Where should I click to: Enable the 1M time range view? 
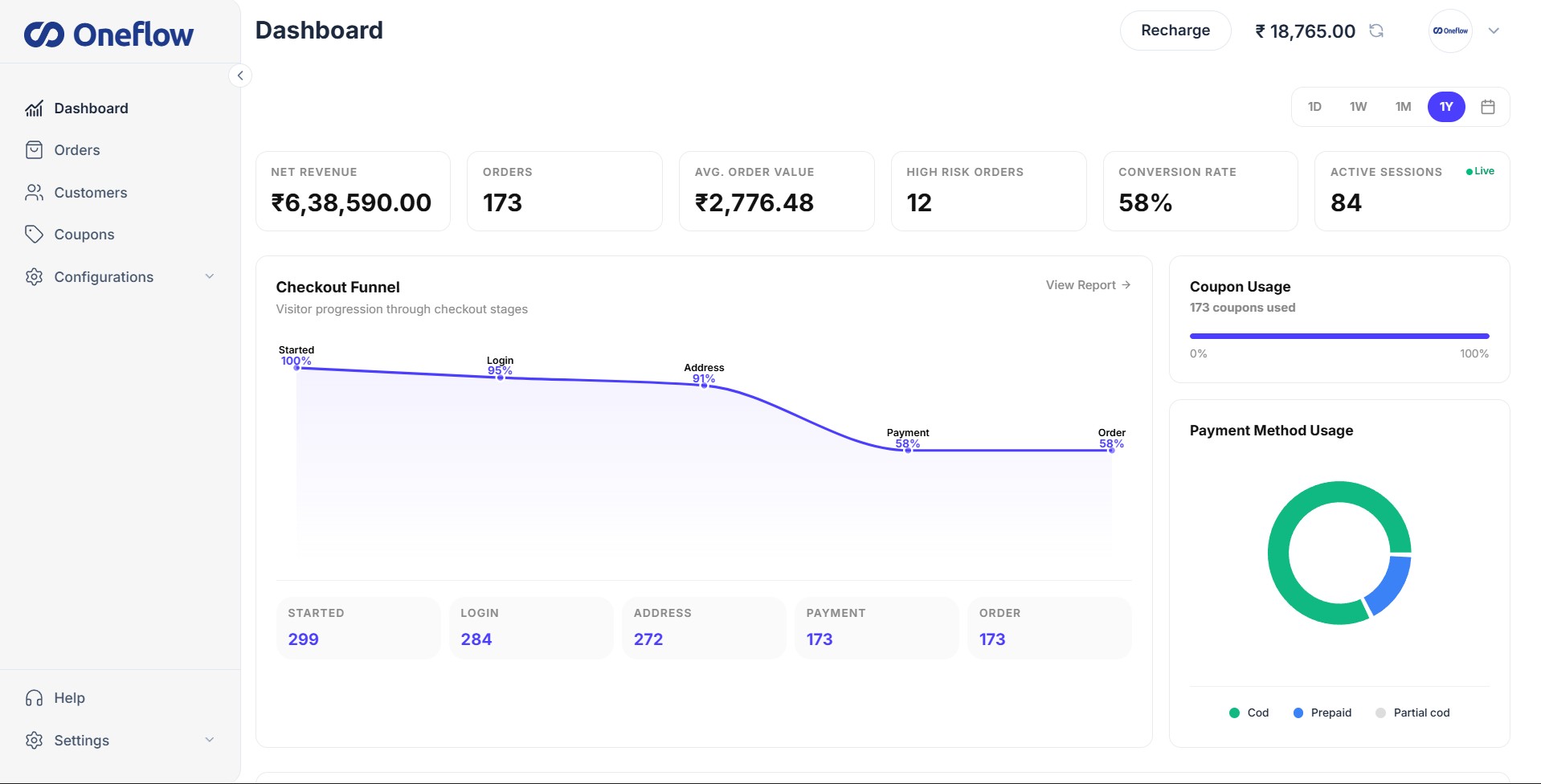coord(1403,106)
